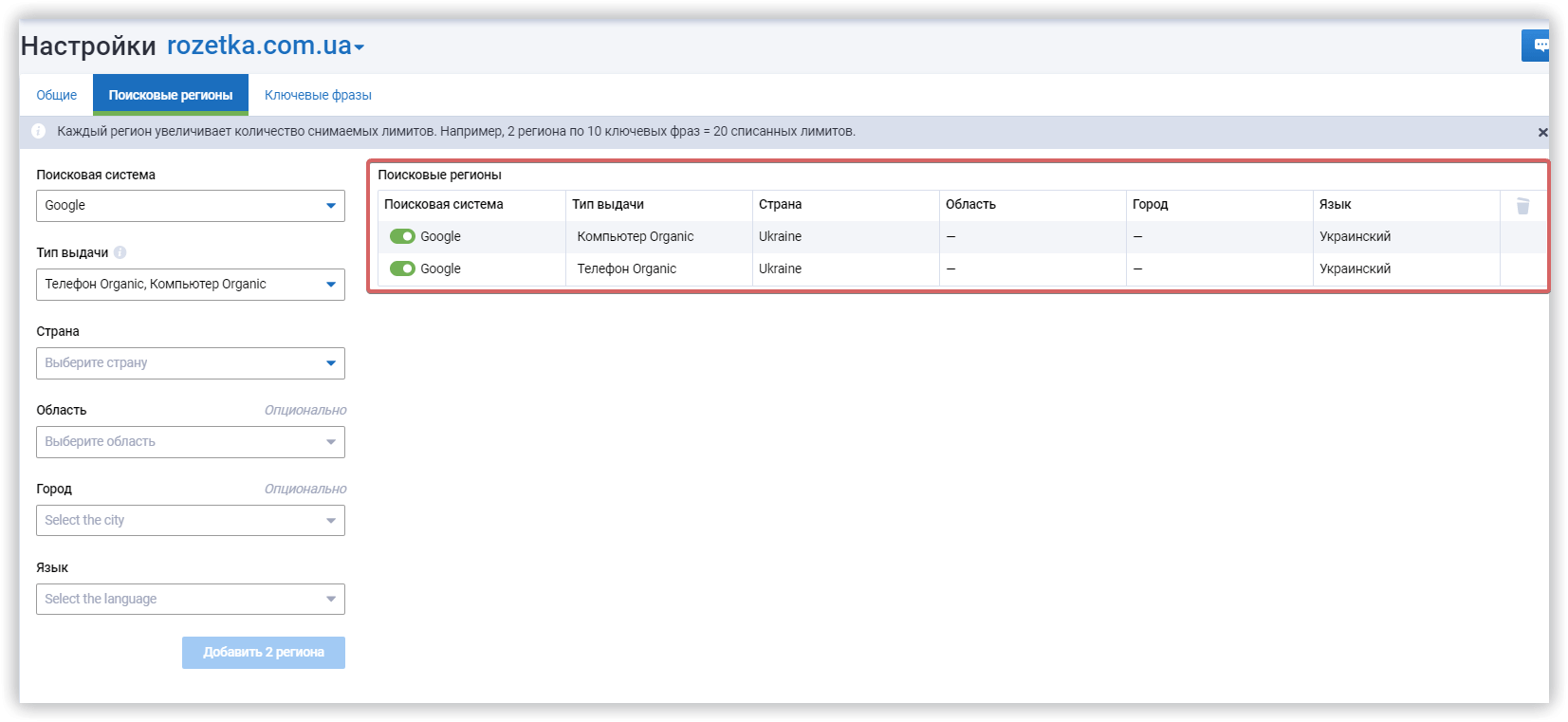Select the Поисковые регионы tab
This screenshot has width=1568, height=722.
click(171, 95)
